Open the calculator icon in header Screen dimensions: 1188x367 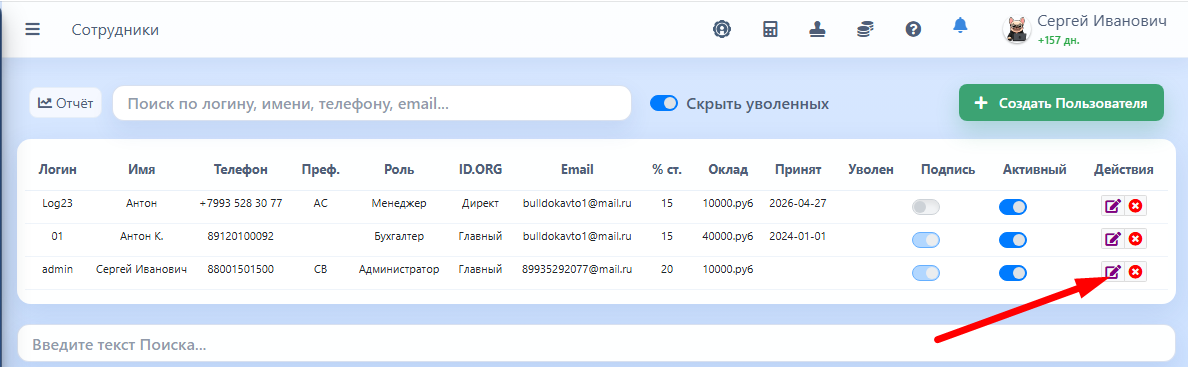click(x=770, y=29)
